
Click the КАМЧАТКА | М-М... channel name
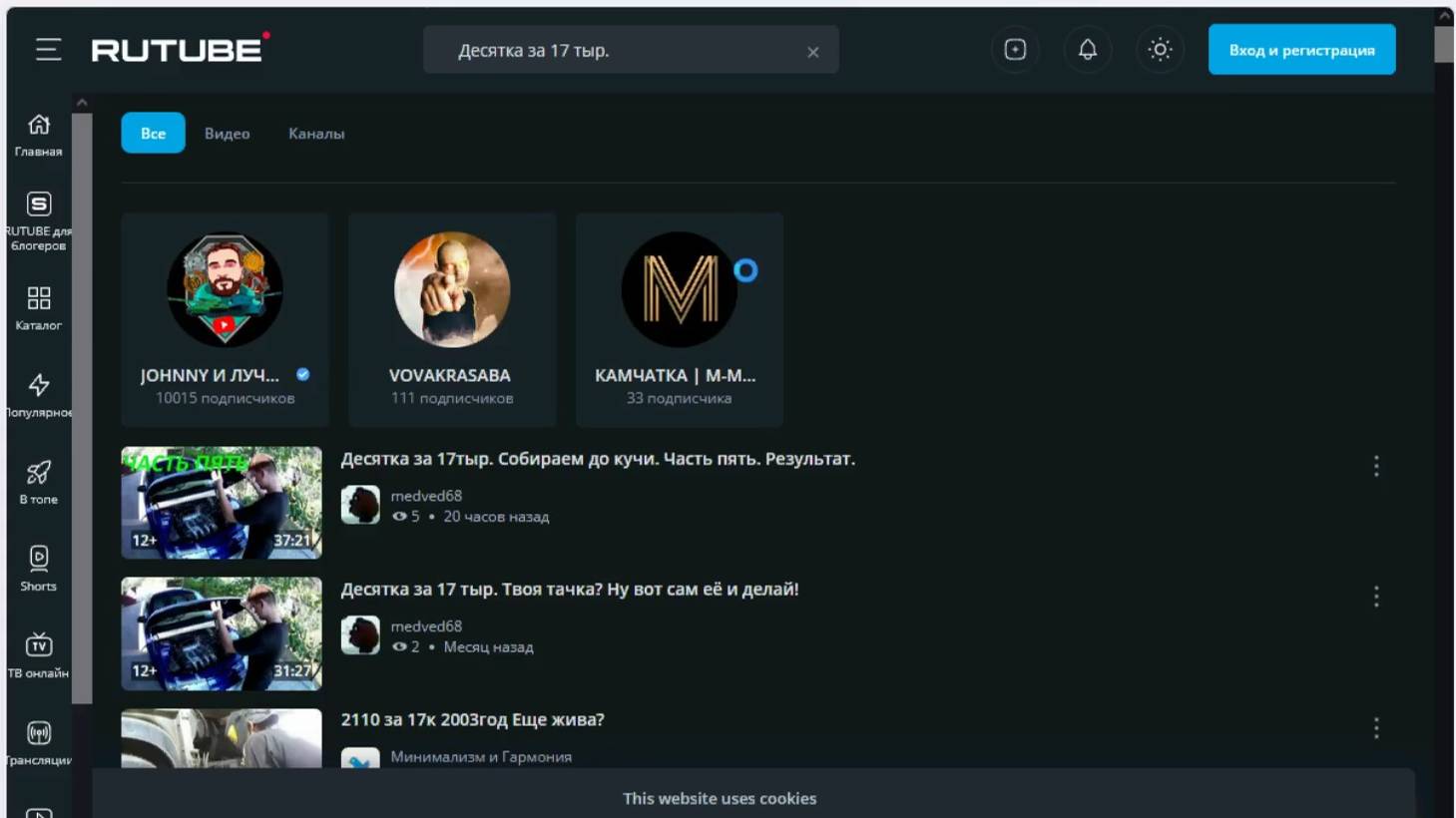(676, 375)
